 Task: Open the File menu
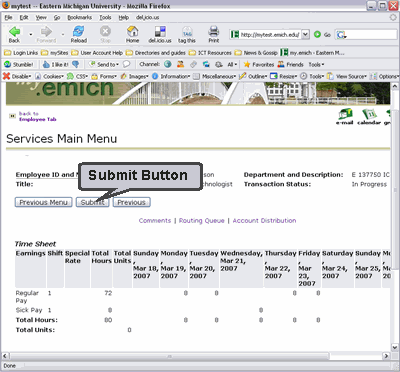point(9,17)
